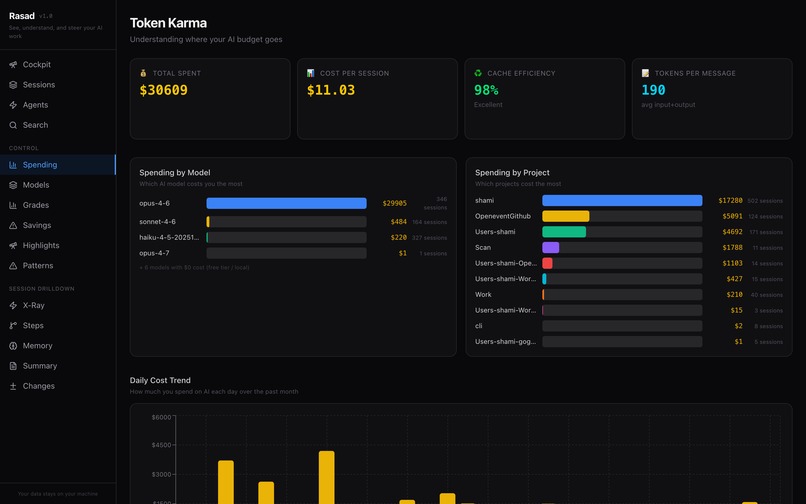Viewport: 806px width, 504px height.
Task: Click the $4500 axis label in chart
Action: 161,445
